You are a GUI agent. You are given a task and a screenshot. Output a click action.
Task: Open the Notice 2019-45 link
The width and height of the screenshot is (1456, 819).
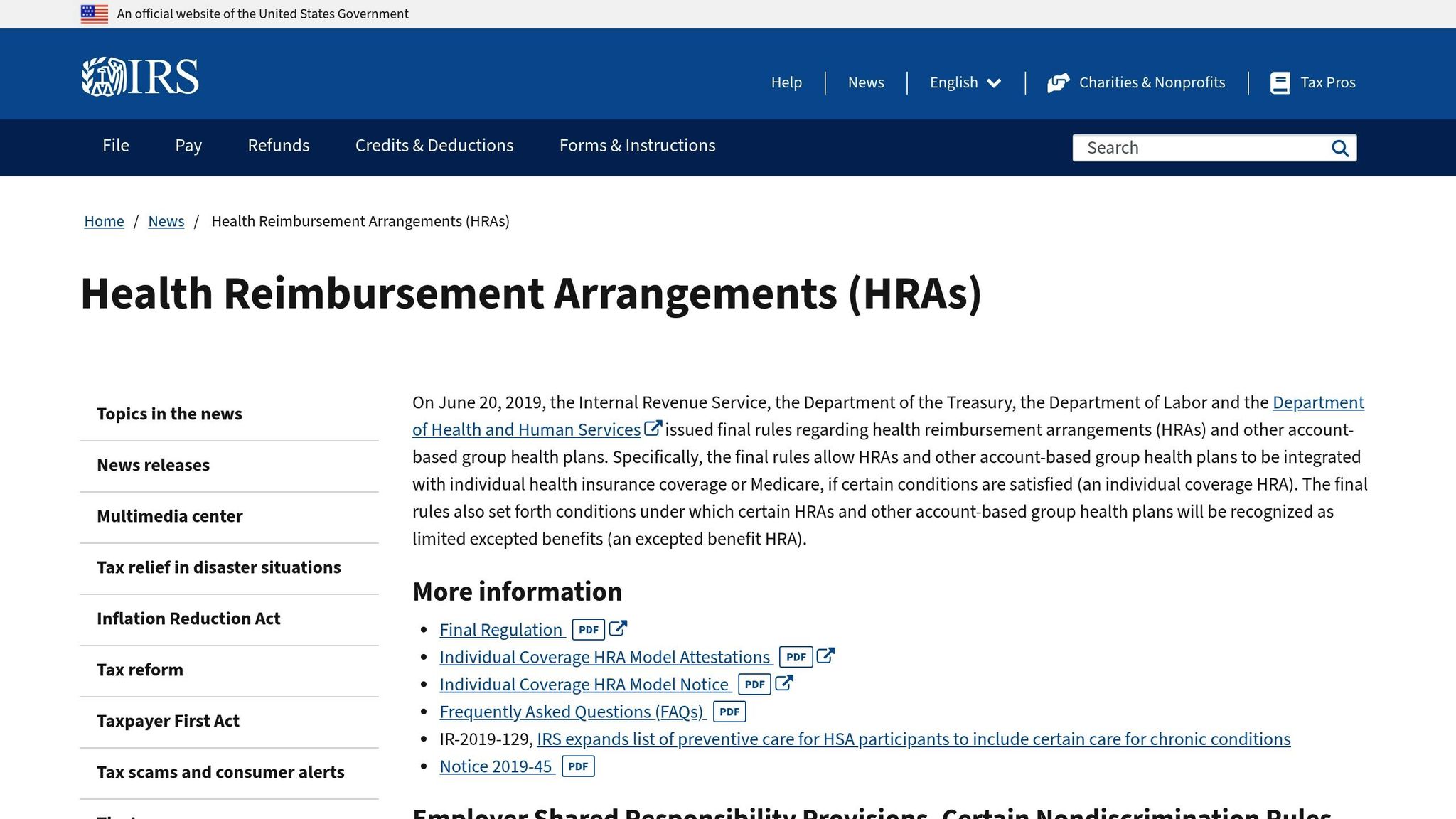pyautogui.click(x=496, y=766)
